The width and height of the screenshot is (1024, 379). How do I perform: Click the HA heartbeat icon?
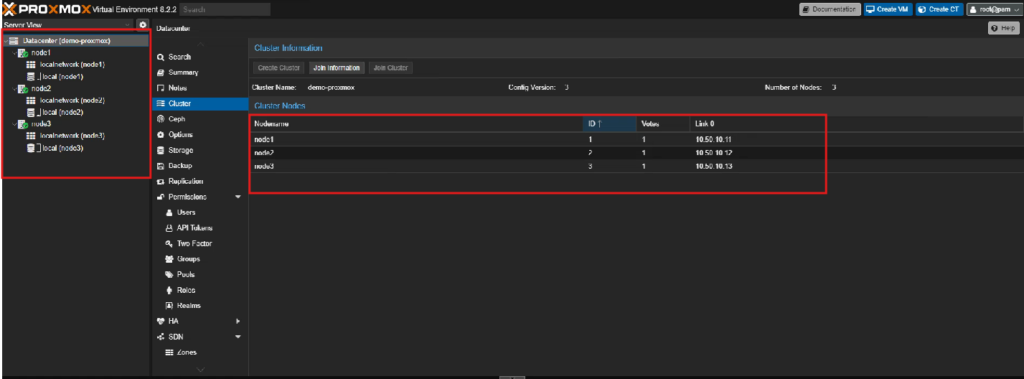[x=161, y=321]
